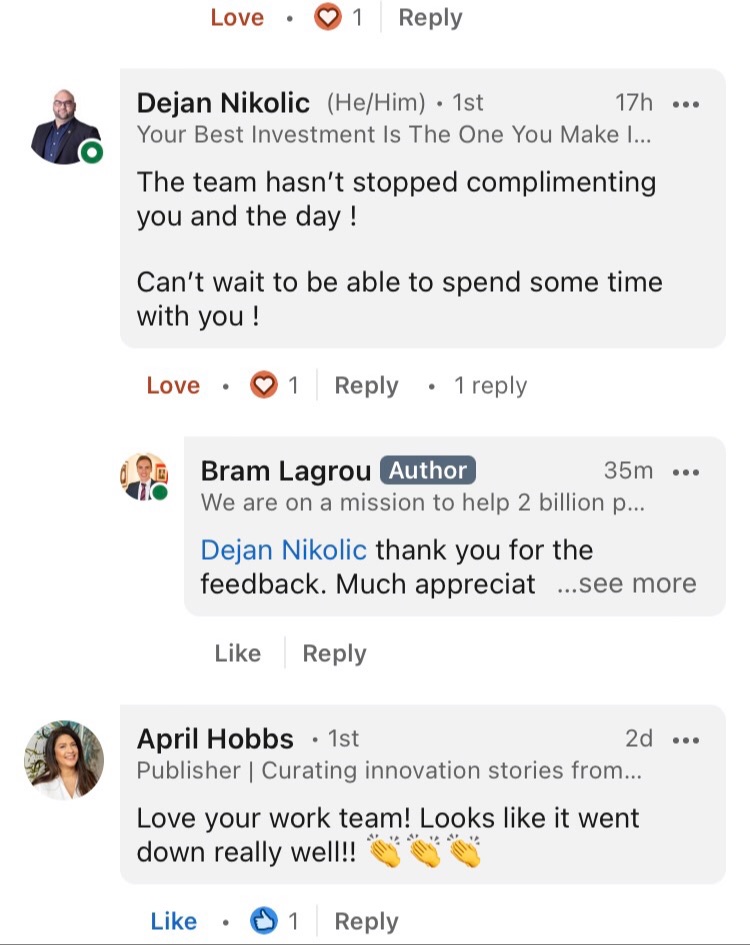Toggle Love reaction on Dejan Nikolic's comment
The height and width of the screenshot is (945, 750).
coord(173,386)
